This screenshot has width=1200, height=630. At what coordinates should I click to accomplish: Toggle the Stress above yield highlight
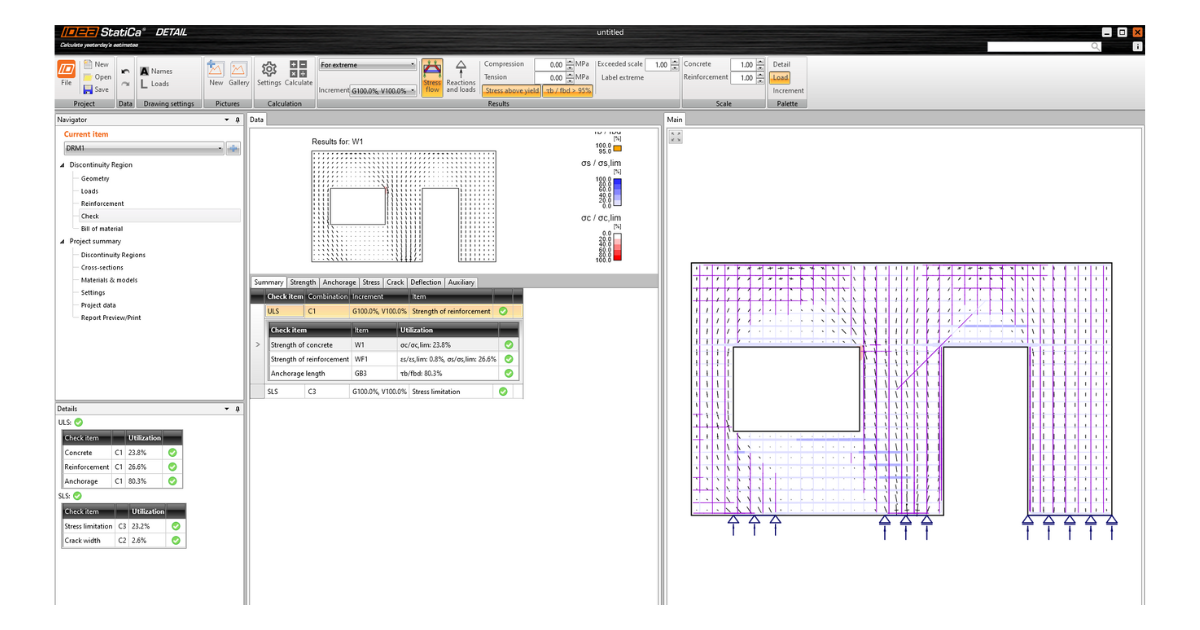click(511, 90)
